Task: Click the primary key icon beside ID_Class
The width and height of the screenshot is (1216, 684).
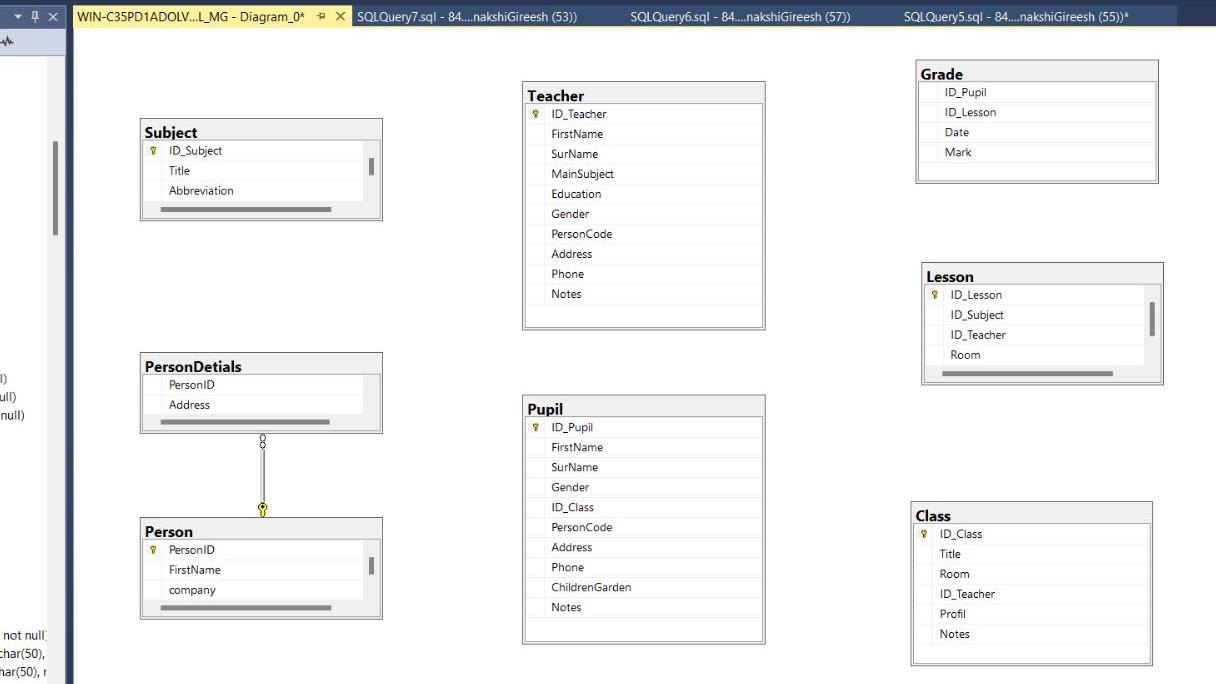Action: [923, 534]
